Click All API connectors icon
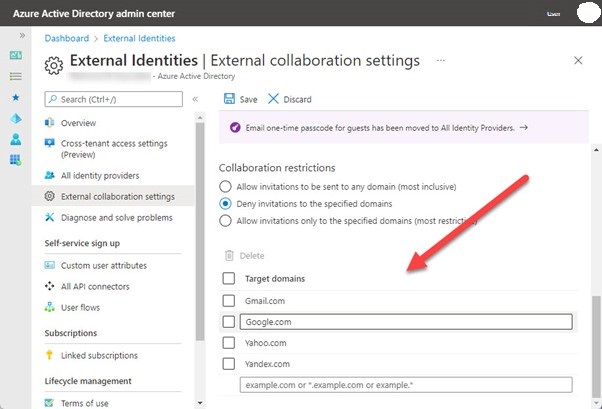The width and height of the screenshot is (602, 409). click(x=50, y=286)
